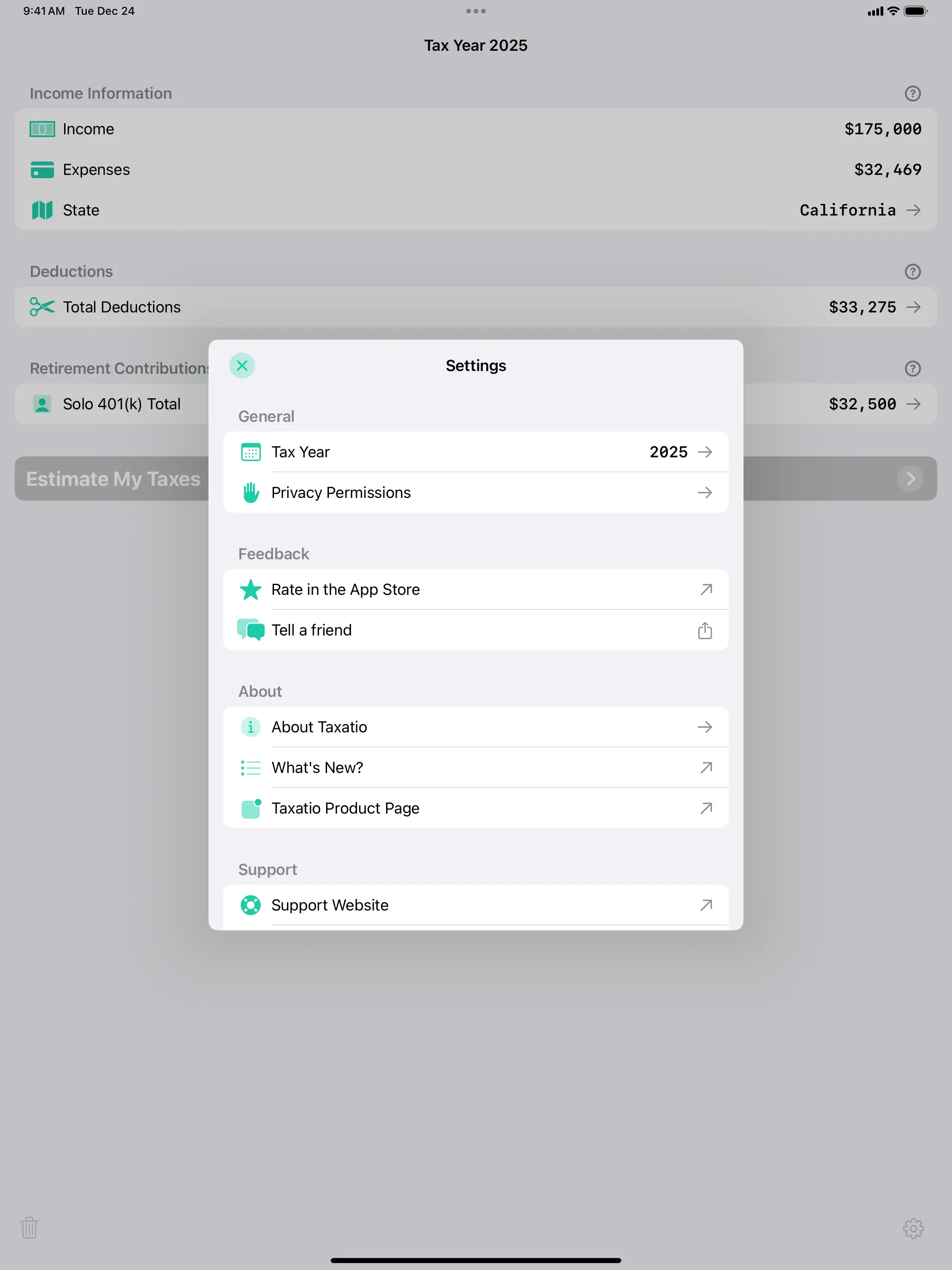Open Privacy Permissions row

[x=475, y=492]
